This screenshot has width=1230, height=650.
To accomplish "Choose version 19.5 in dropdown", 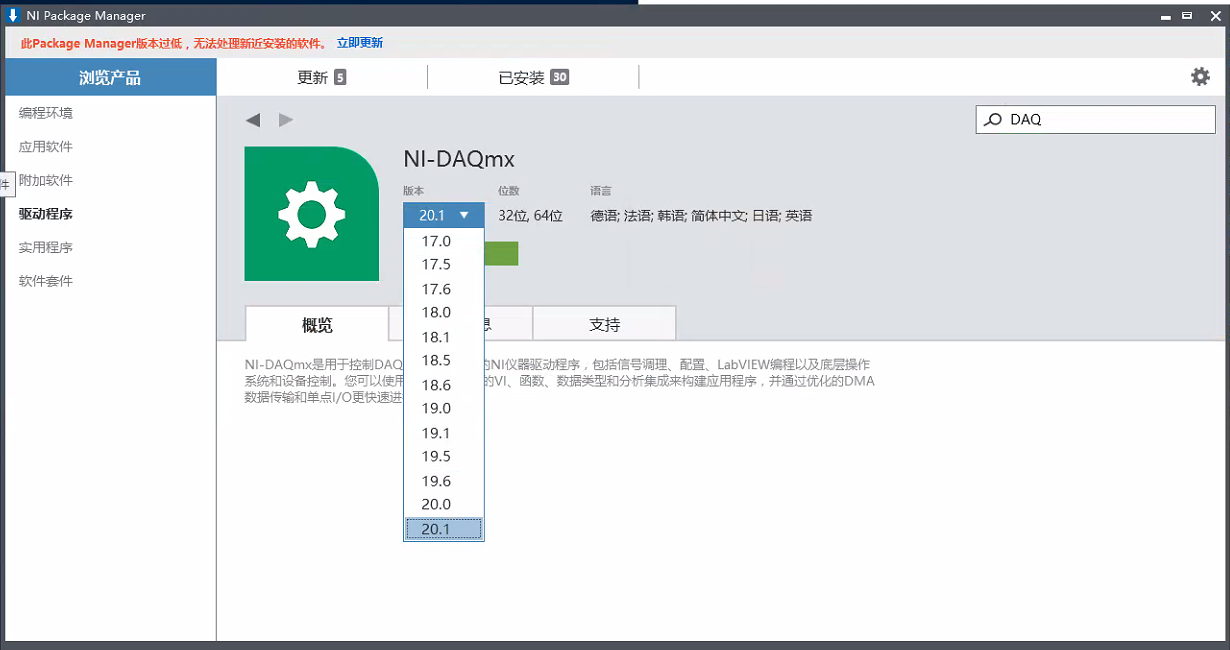I will pyautogui.click(x=436, y=456).
